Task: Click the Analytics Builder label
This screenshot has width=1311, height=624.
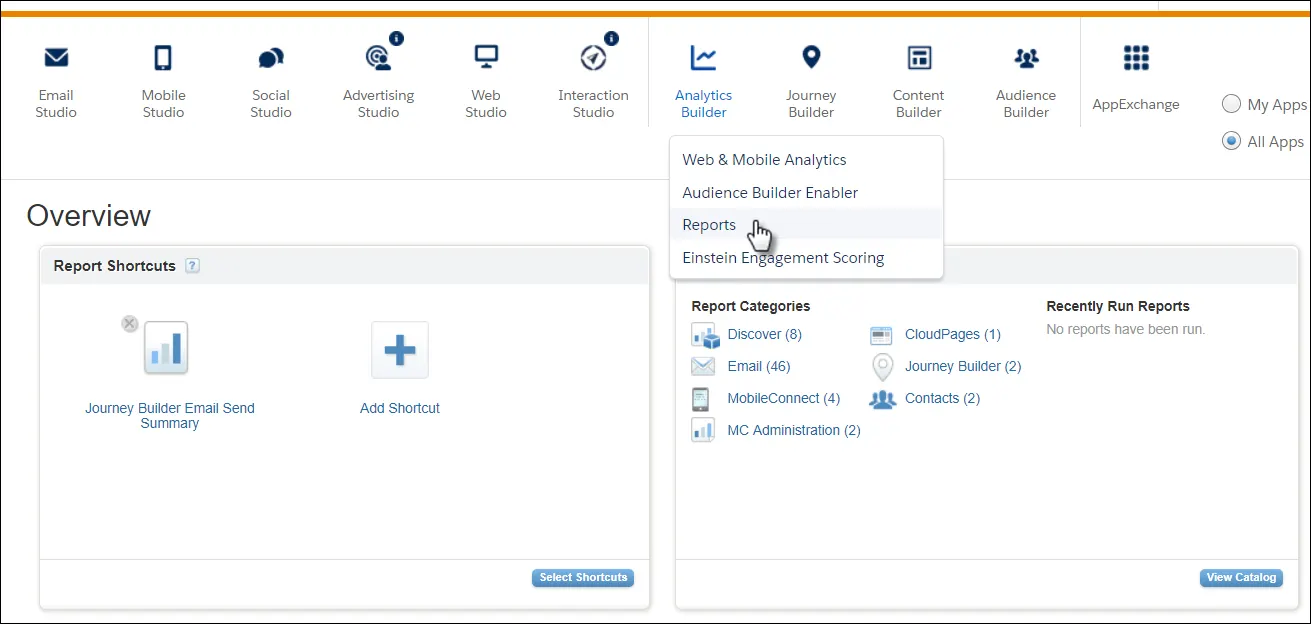Action: point(704,104)
